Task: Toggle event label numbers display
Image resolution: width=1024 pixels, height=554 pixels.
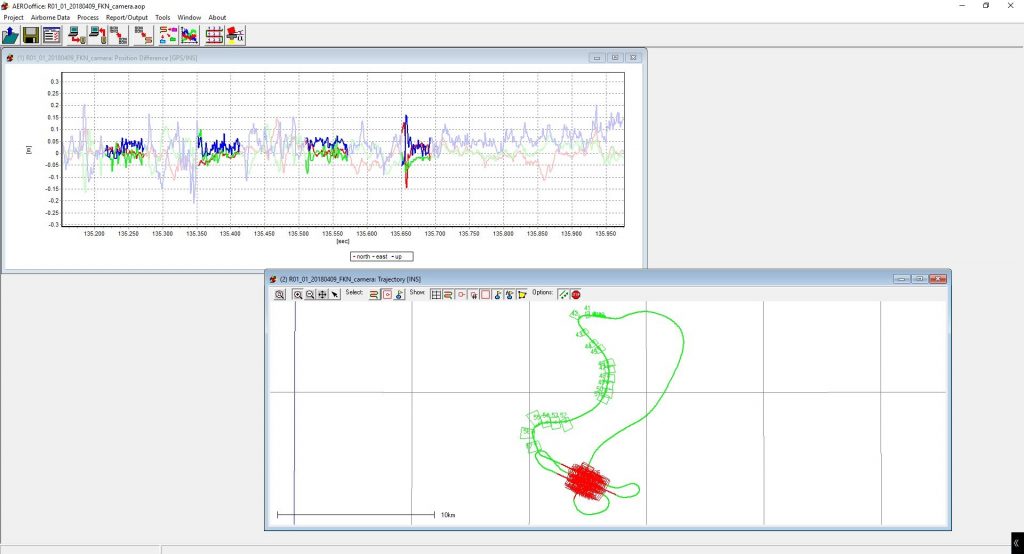Action: coord(474,295)
